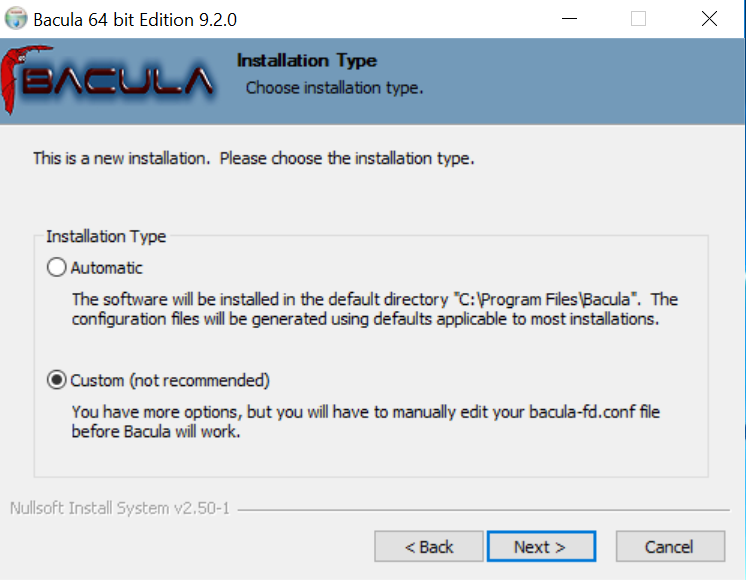Click the window title 'Bacula 64 bit Edition 9.2.0'
The width and height of the screenshot is (746, 580).
pos(135,20)
